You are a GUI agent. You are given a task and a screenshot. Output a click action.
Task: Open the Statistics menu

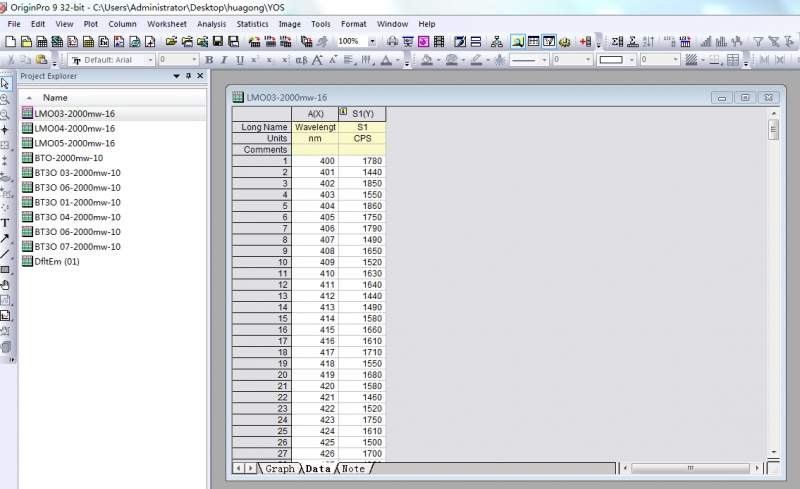[252, 24]
